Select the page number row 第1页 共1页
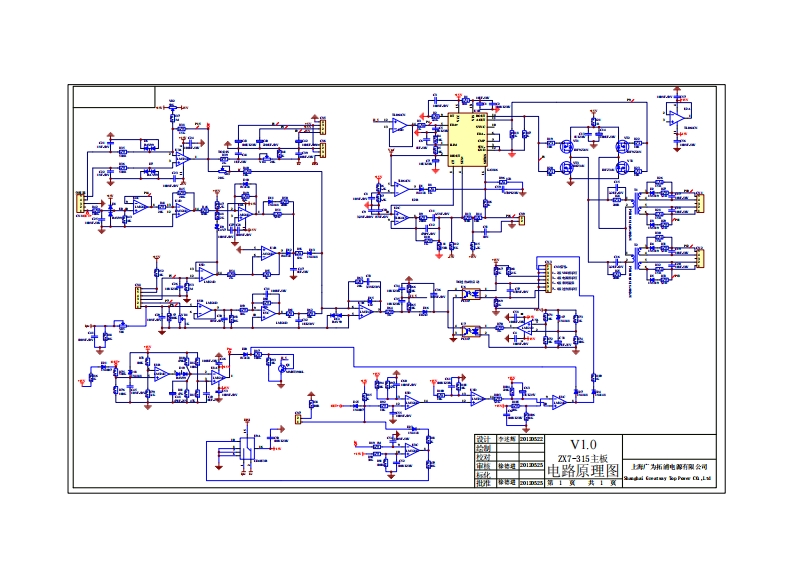 pos(582,483)
